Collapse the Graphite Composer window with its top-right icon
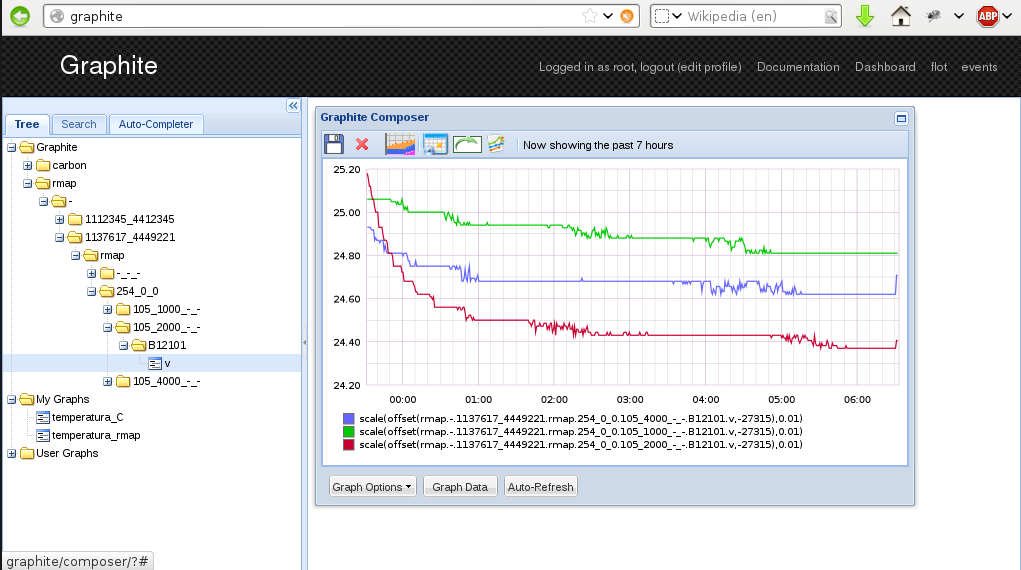Screen dimensions: 1021x570 901,118
